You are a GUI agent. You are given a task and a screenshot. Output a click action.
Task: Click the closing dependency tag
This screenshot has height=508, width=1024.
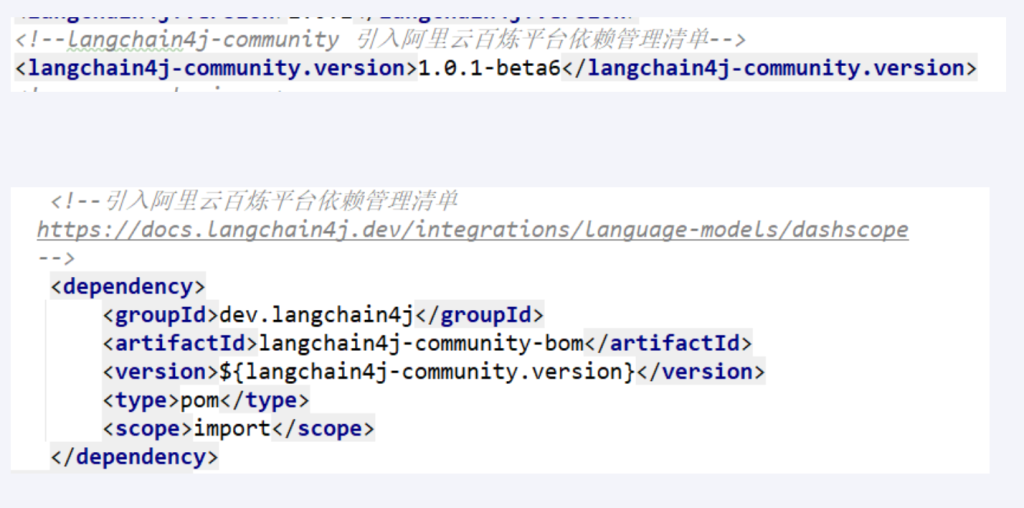click(x=133, y=457)
